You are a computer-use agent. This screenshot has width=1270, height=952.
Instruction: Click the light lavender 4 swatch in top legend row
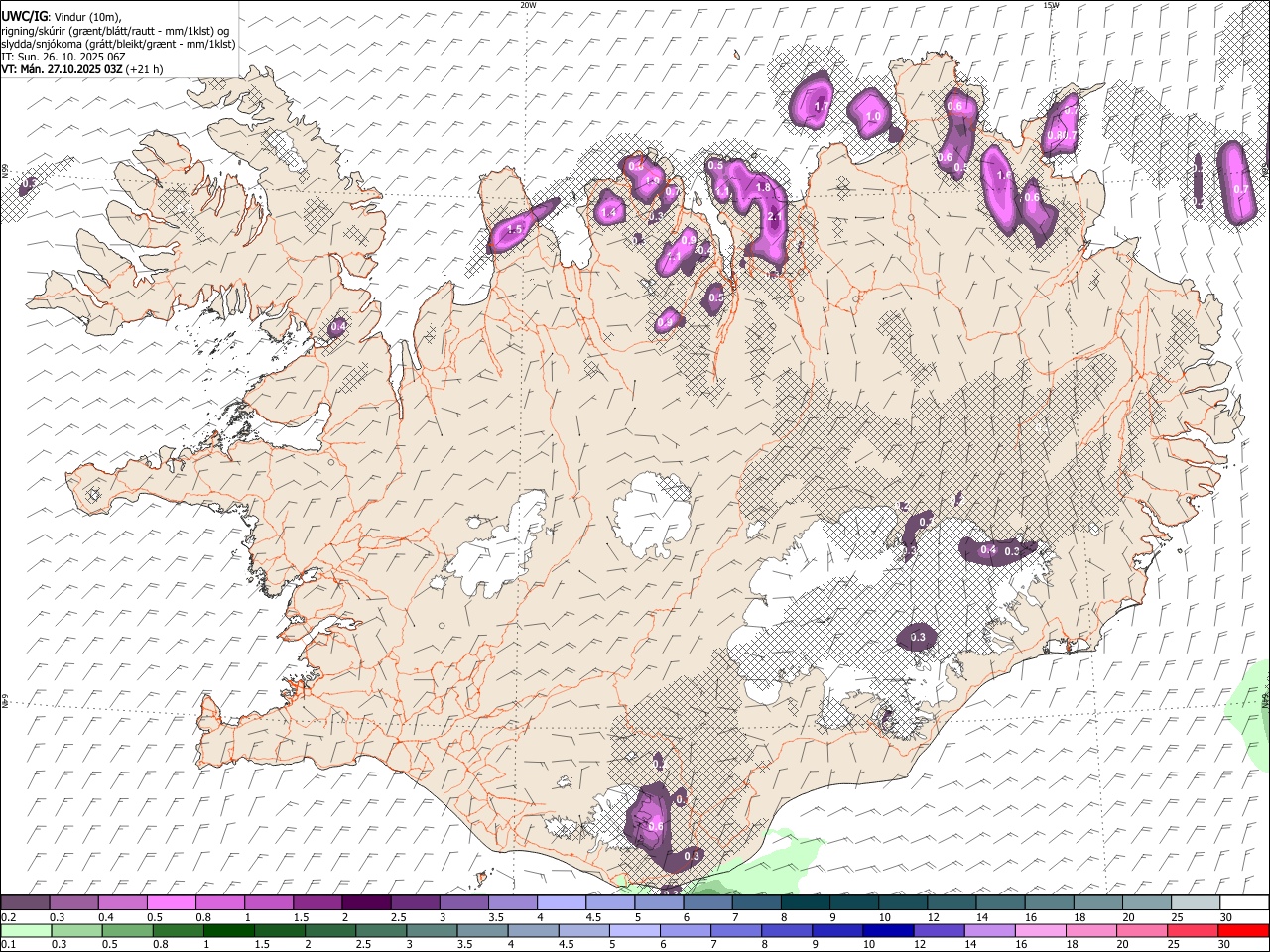pyautogui.click(x=561, y=903)
